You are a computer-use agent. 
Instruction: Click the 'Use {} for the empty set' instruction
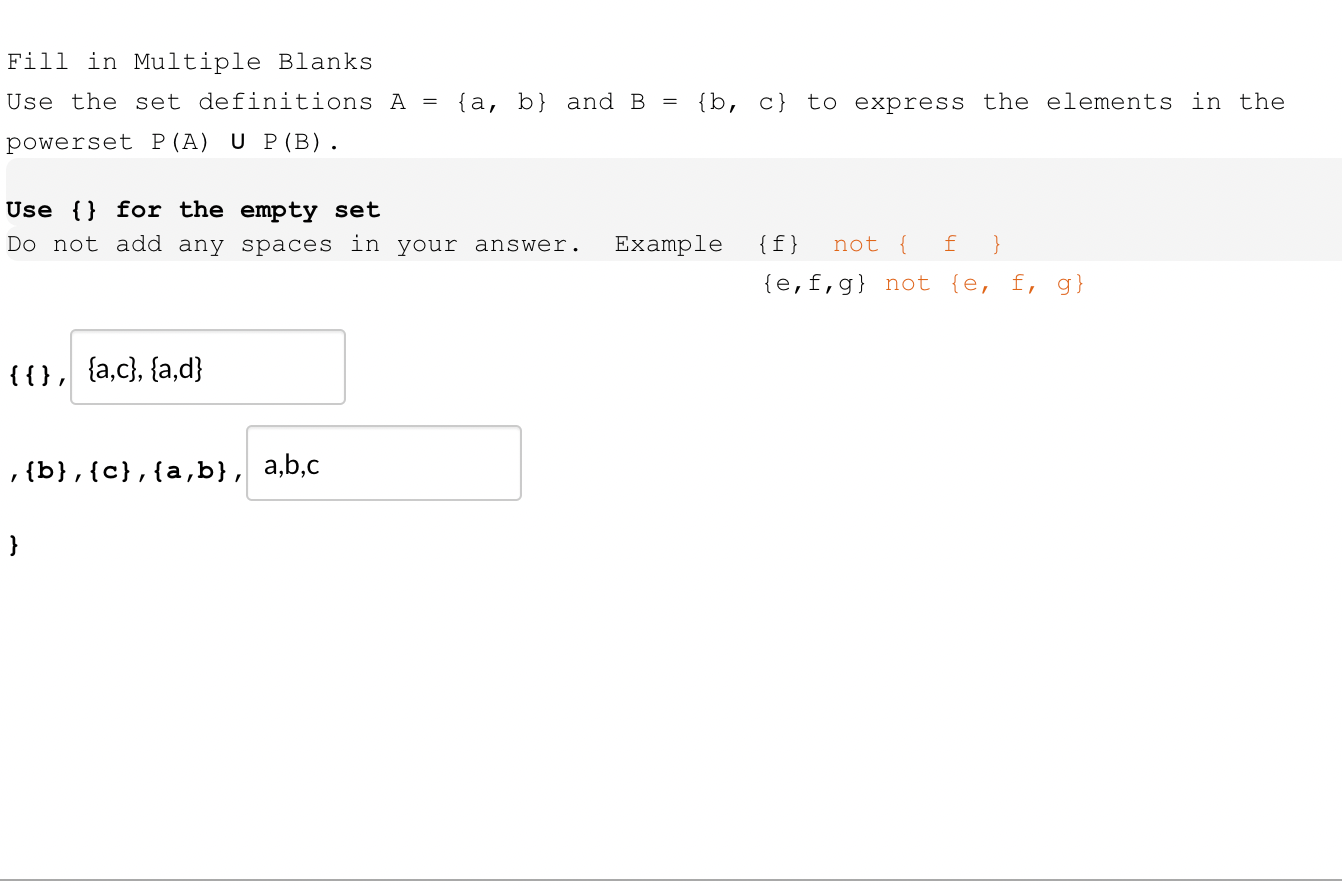point(193,209)
